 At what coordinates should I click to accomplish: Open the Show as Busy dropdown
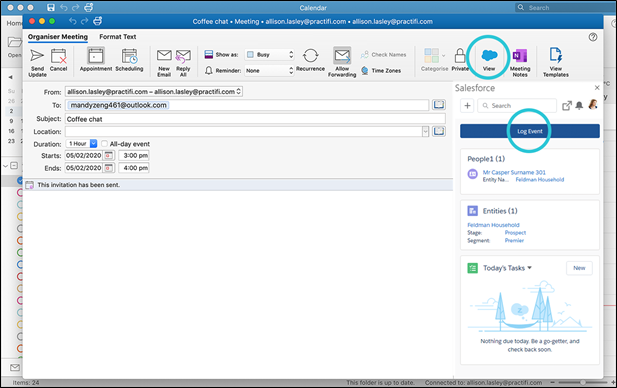coord(269,54)
